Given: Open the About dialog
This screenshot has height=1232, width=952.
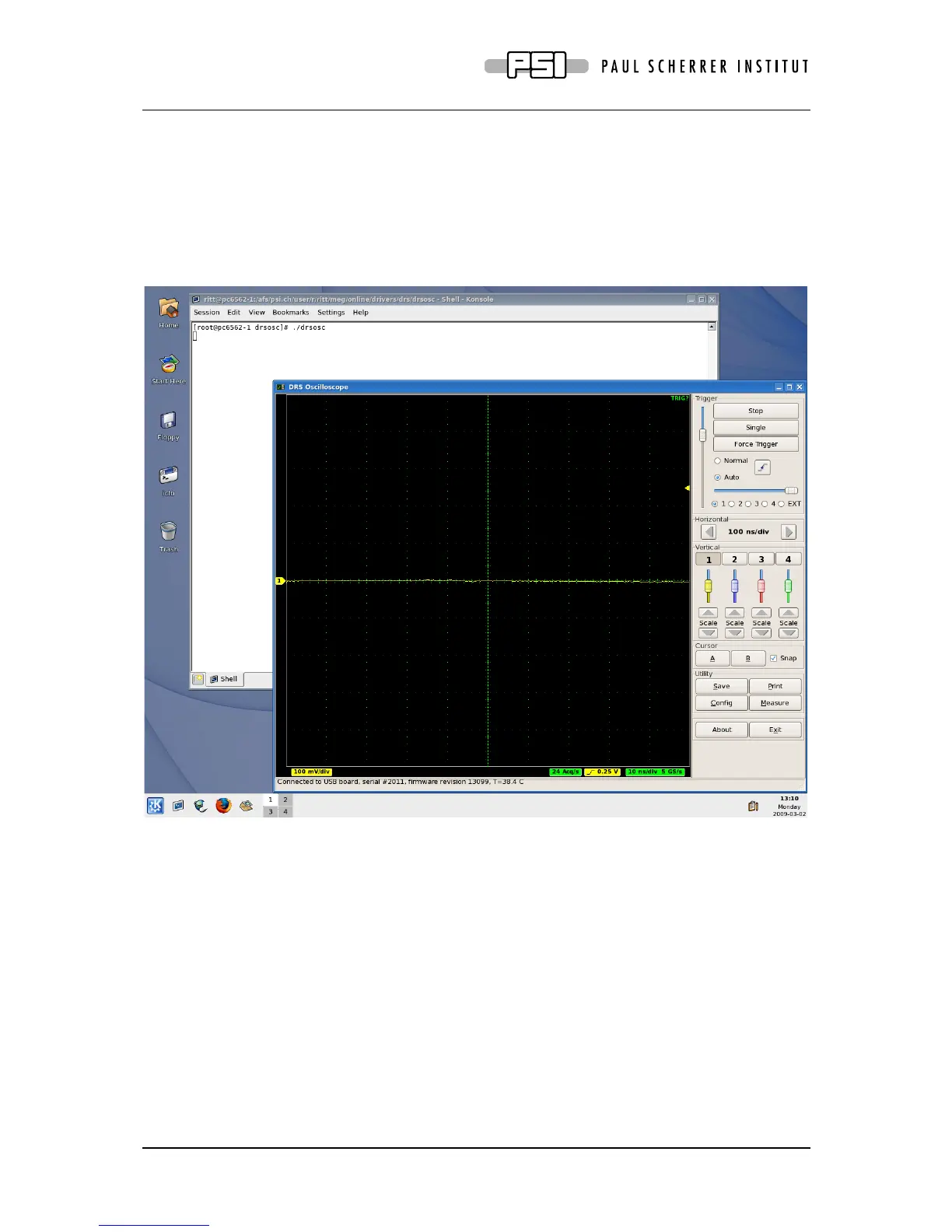Looking at the screenshot, I should point(722,730).
